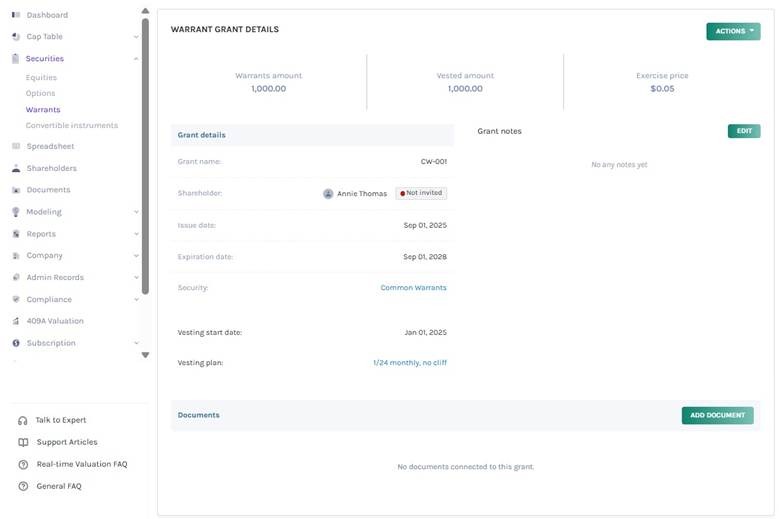This screenshot has width=779, height=519.
Task: Click Edit button for Grant notes
Action: [x=743, y=131]
